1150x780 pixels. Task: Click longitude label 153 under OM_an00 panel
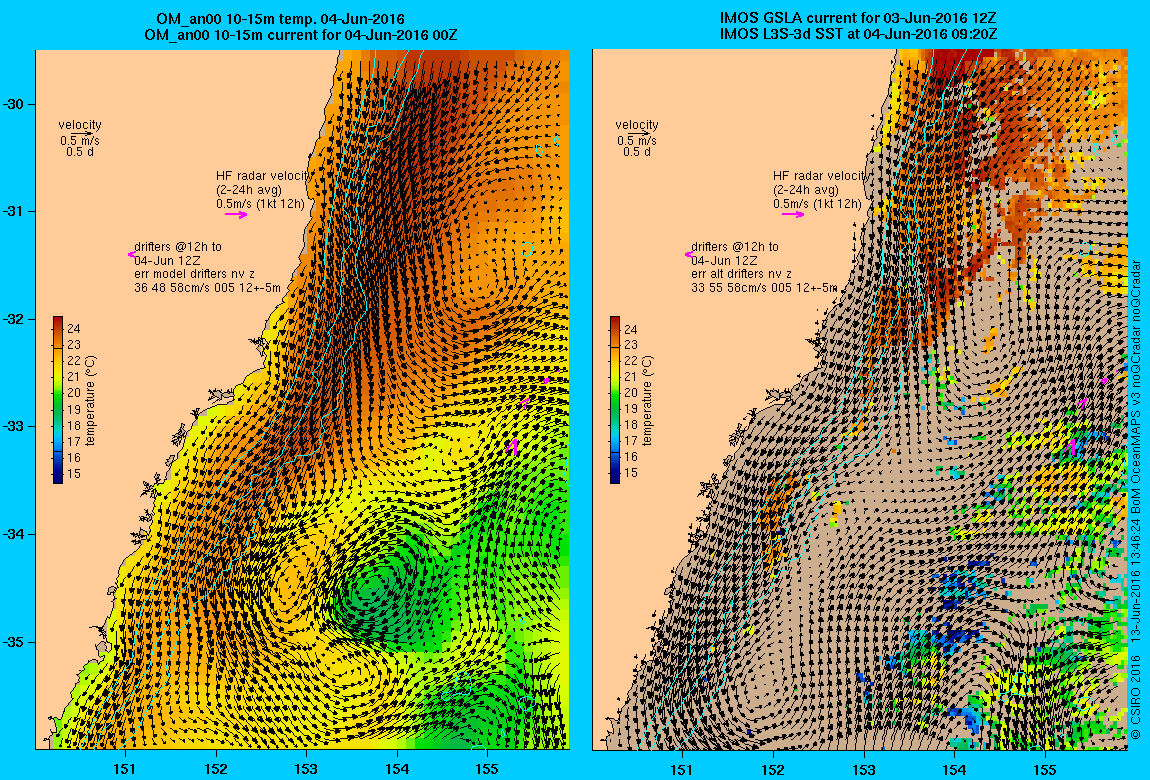[x=307, y=769]
